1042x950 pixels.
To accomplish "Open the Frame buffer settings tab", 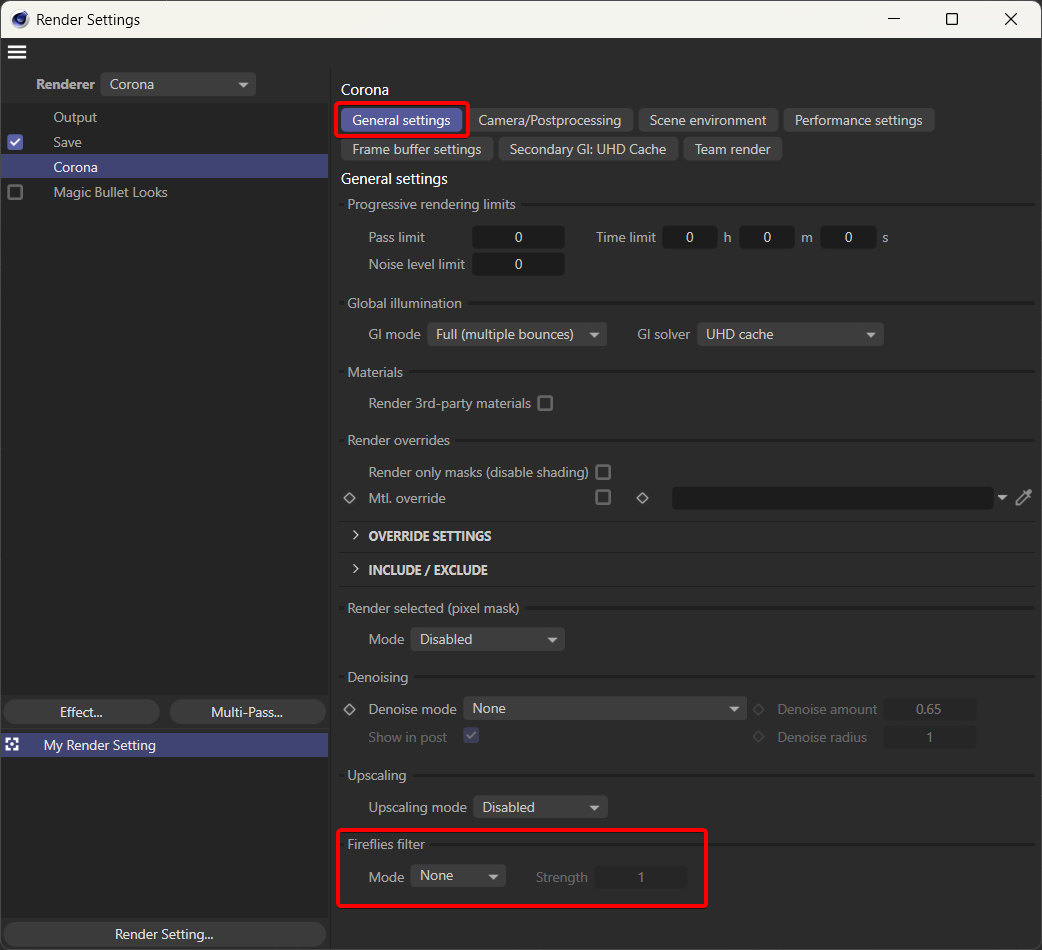I will 417,149.
